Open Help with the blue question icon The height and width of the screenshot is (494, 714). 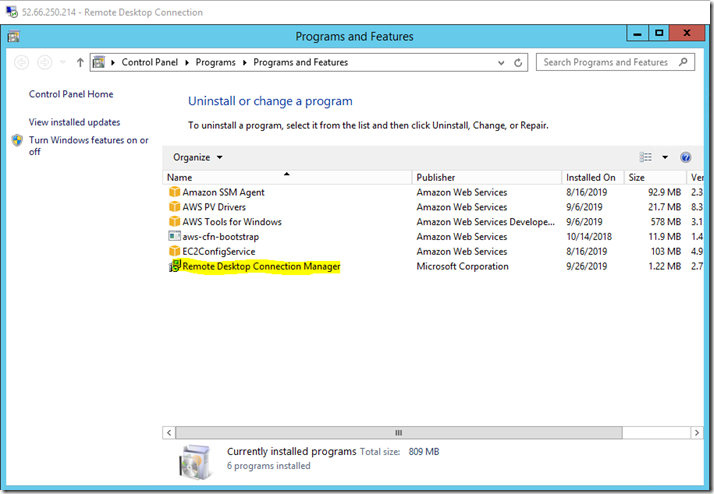click(685, 157)
